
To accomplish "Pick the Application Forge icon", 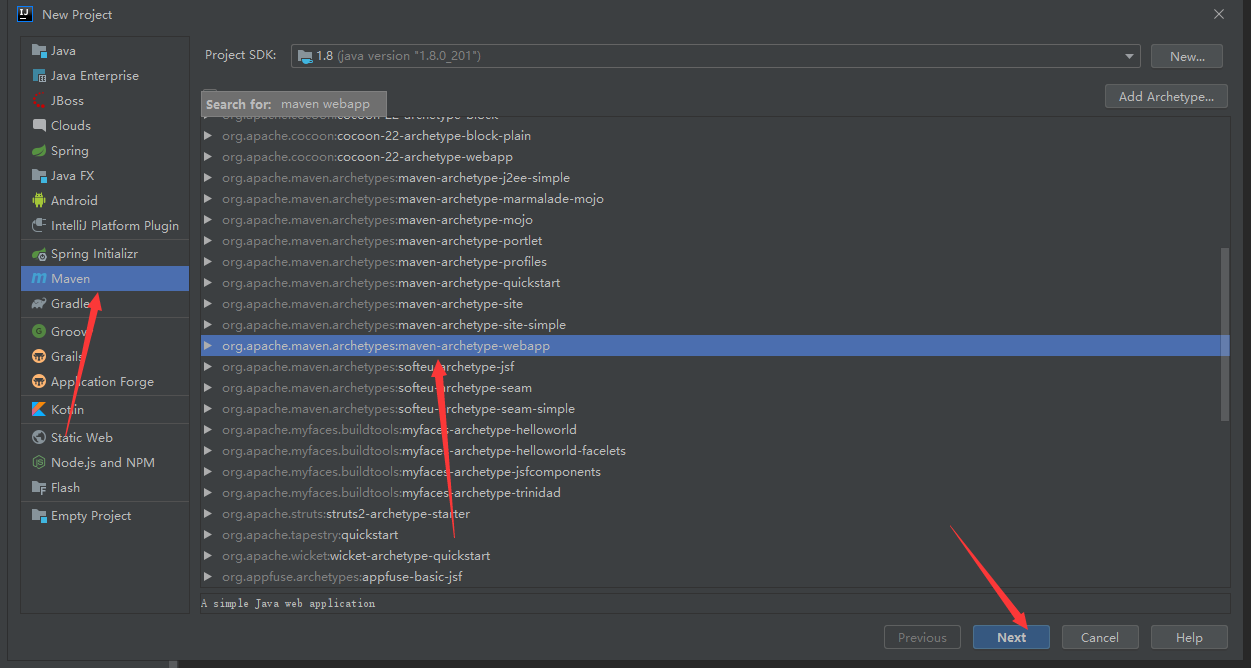I will 39,382.
